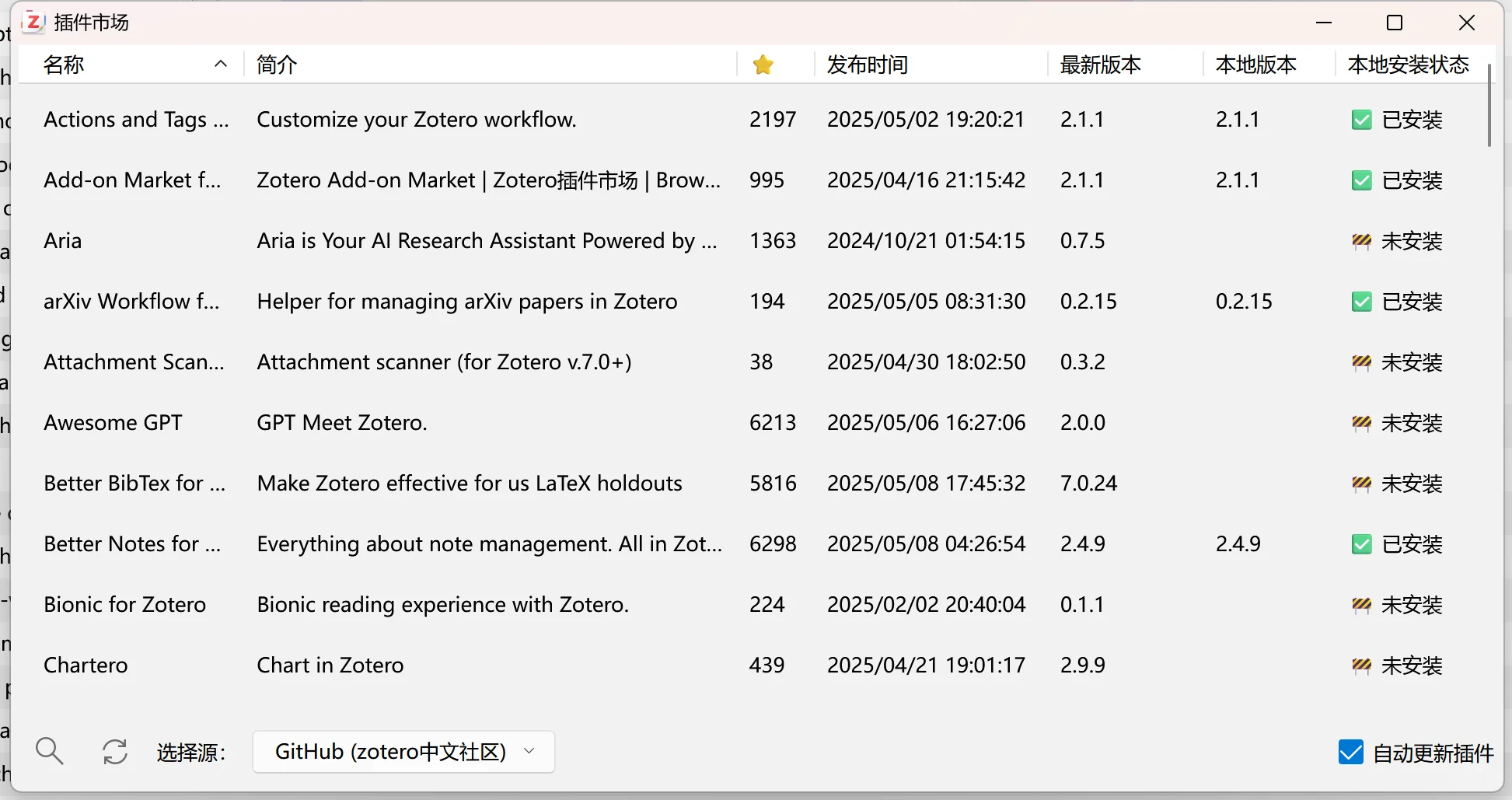Viewport: 1512px width, 800px height.
Task: Open the 选择源 source dropdown
Action: click(403, 751)
